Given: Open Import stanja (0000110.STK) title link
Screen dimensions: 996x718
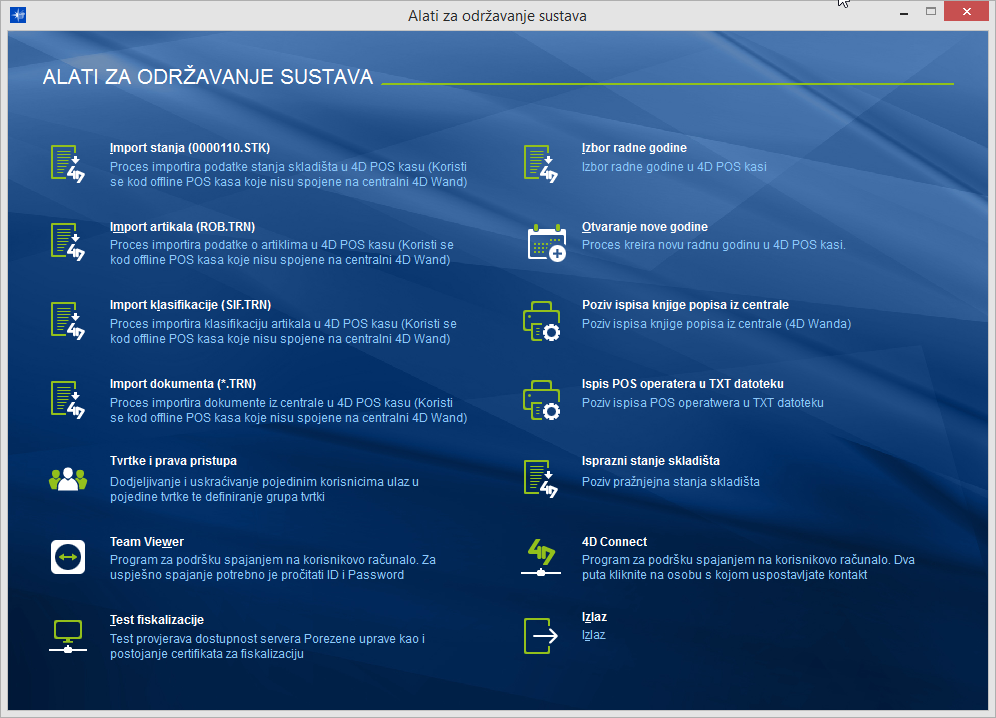Looking at the screenshot, I should (190, 148).
